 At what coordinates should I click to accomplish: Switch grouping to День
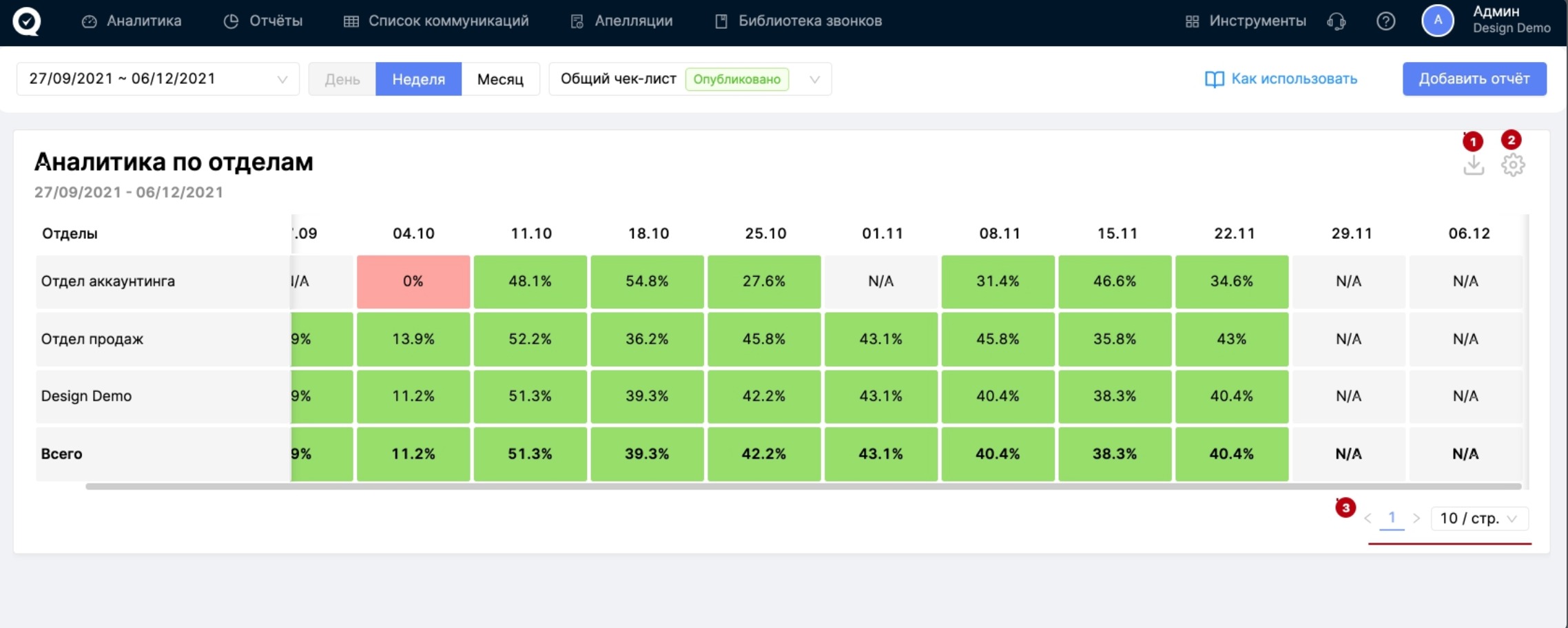pyautogui.click(x=342, y=79)
